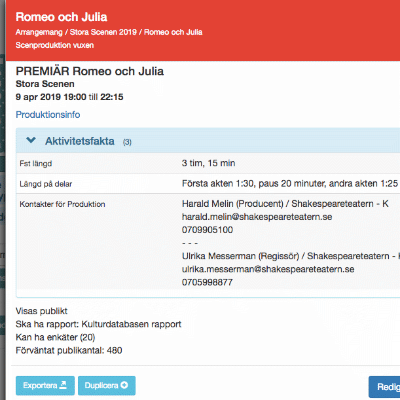Click the Fst längd row value

209,163
